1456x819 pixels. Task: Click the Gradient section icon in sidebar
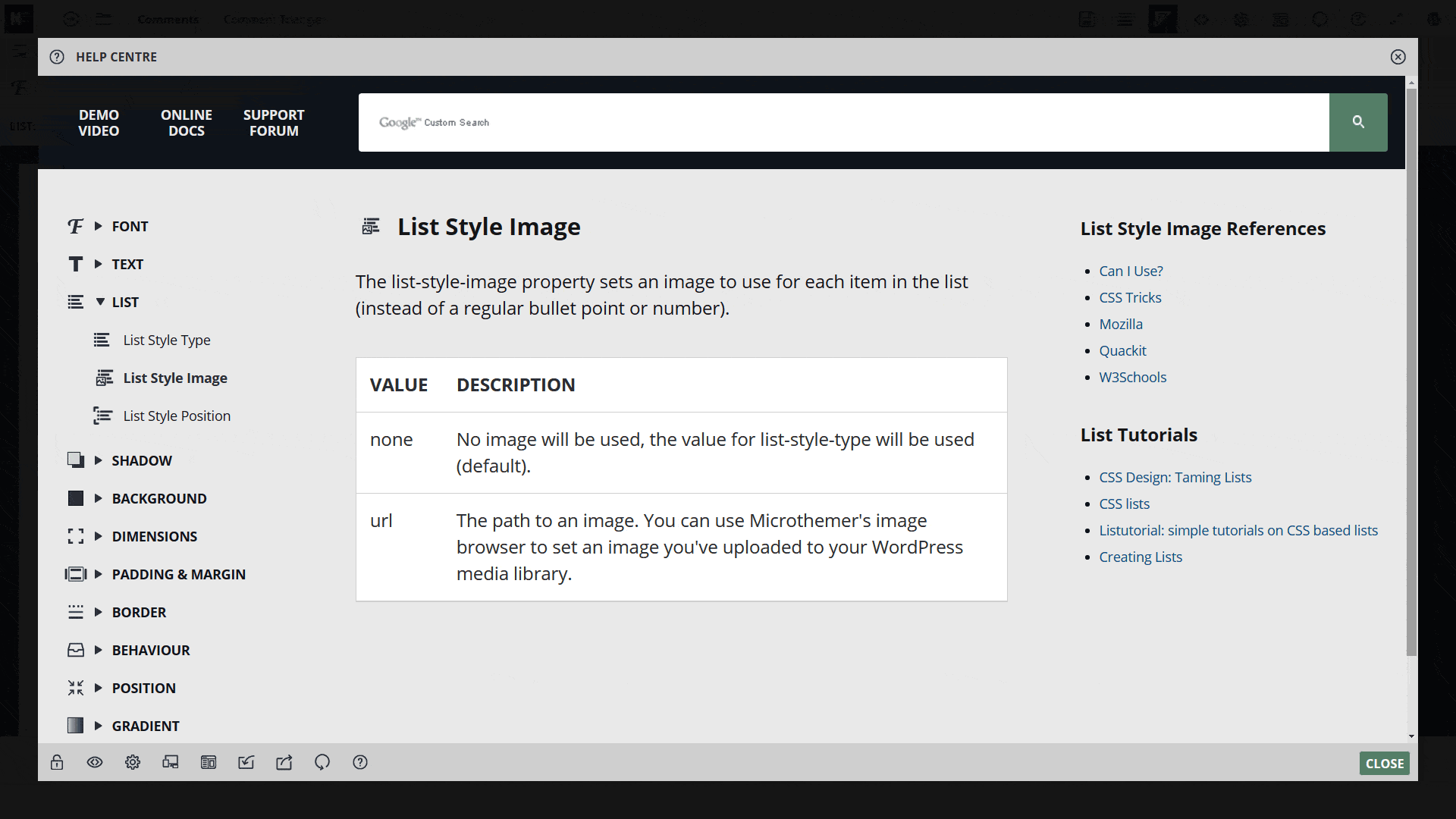coord(76,725)
